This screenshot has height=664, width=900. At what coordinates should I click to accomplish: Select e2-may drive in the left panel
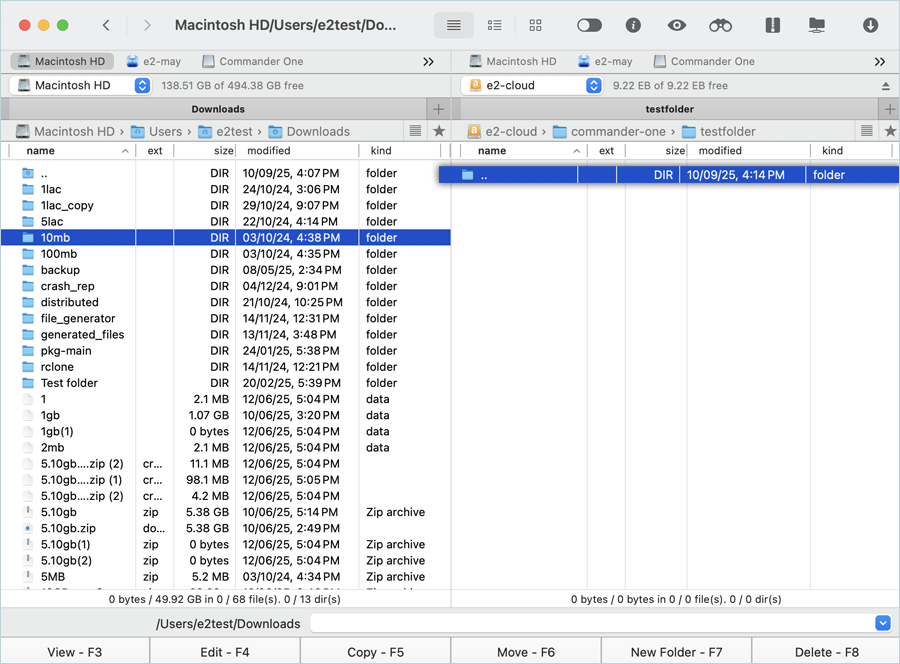153,61
